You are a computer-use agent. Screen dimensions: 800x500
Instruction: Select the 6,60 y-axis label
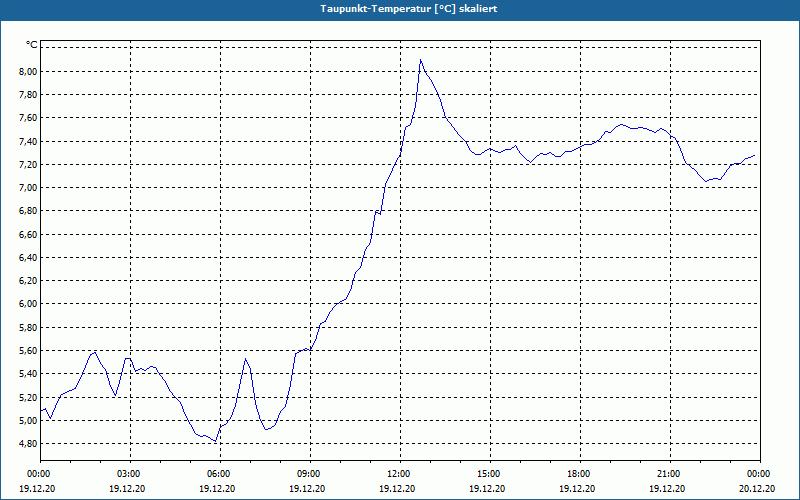[x=29, y=235]
